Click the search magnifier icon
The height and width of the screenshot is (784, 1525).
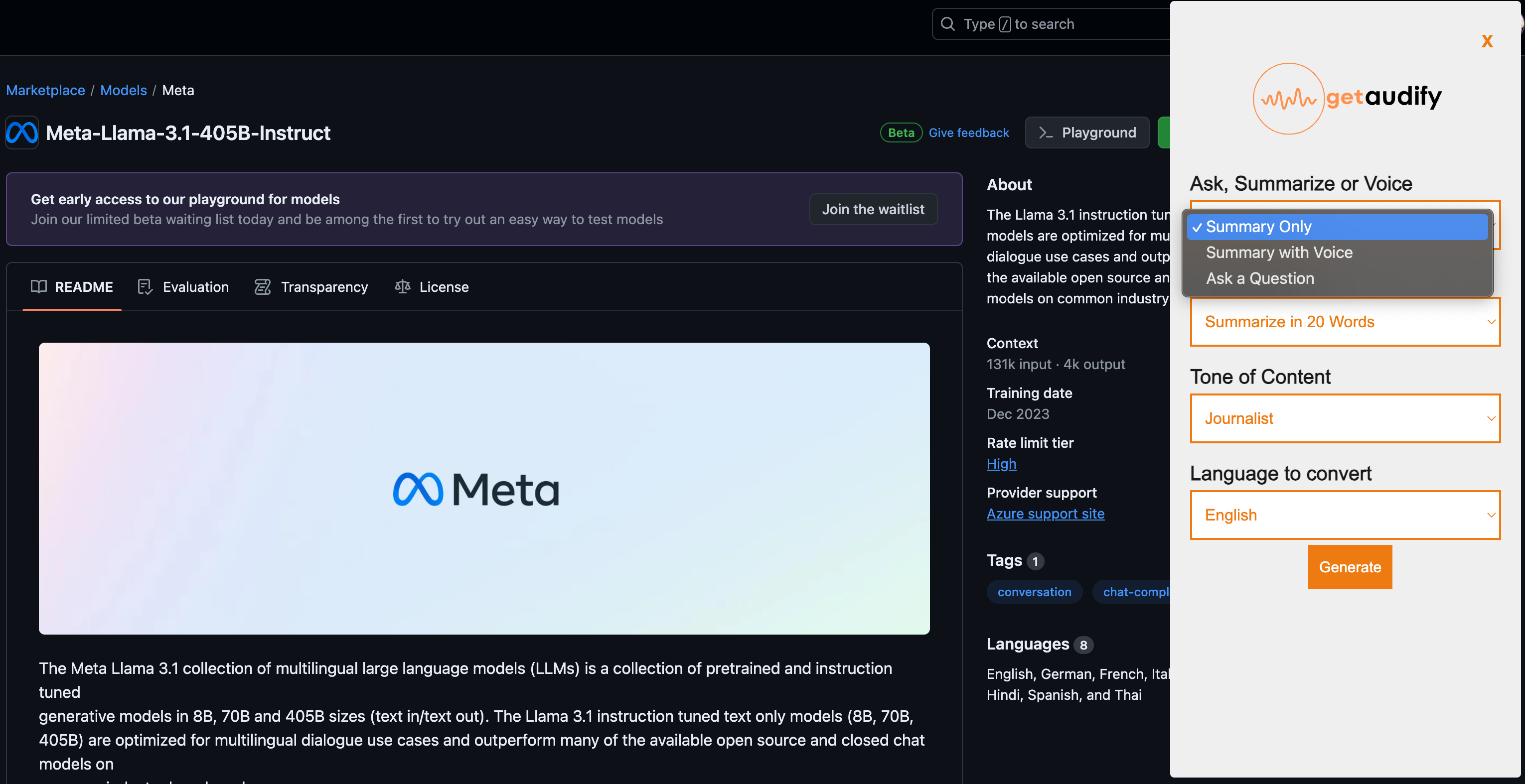coord(948,24)
